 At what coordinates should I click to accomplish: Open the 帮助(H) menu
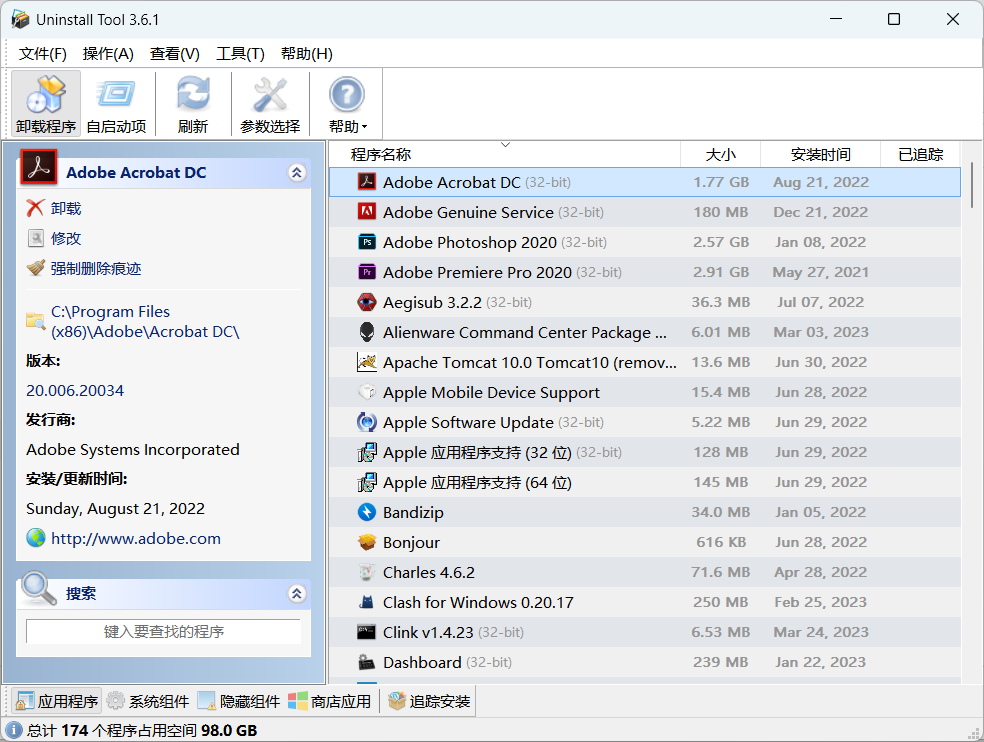307,54
